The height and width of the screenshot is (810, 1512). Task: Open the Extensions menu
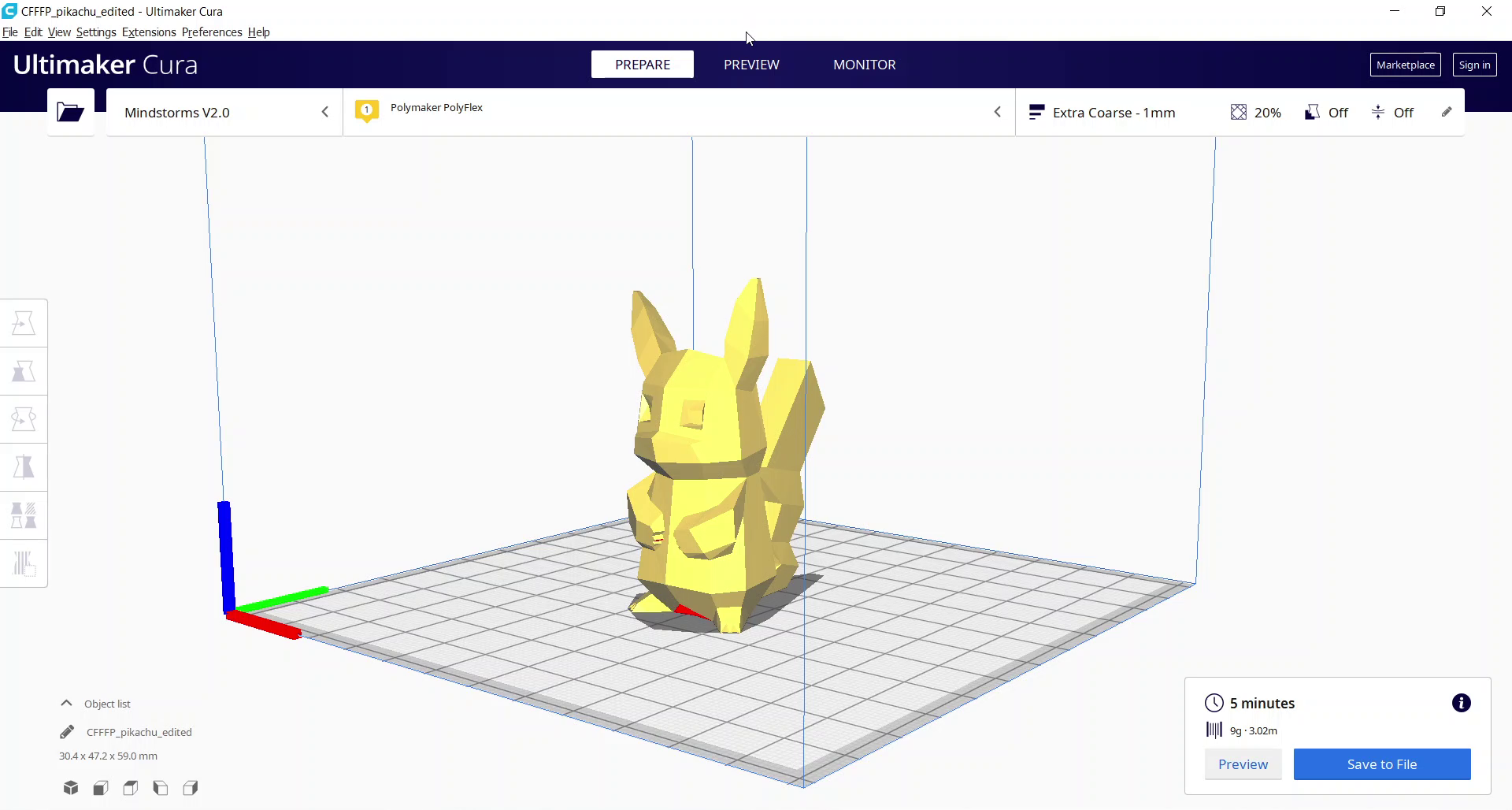tap(148, 32)
